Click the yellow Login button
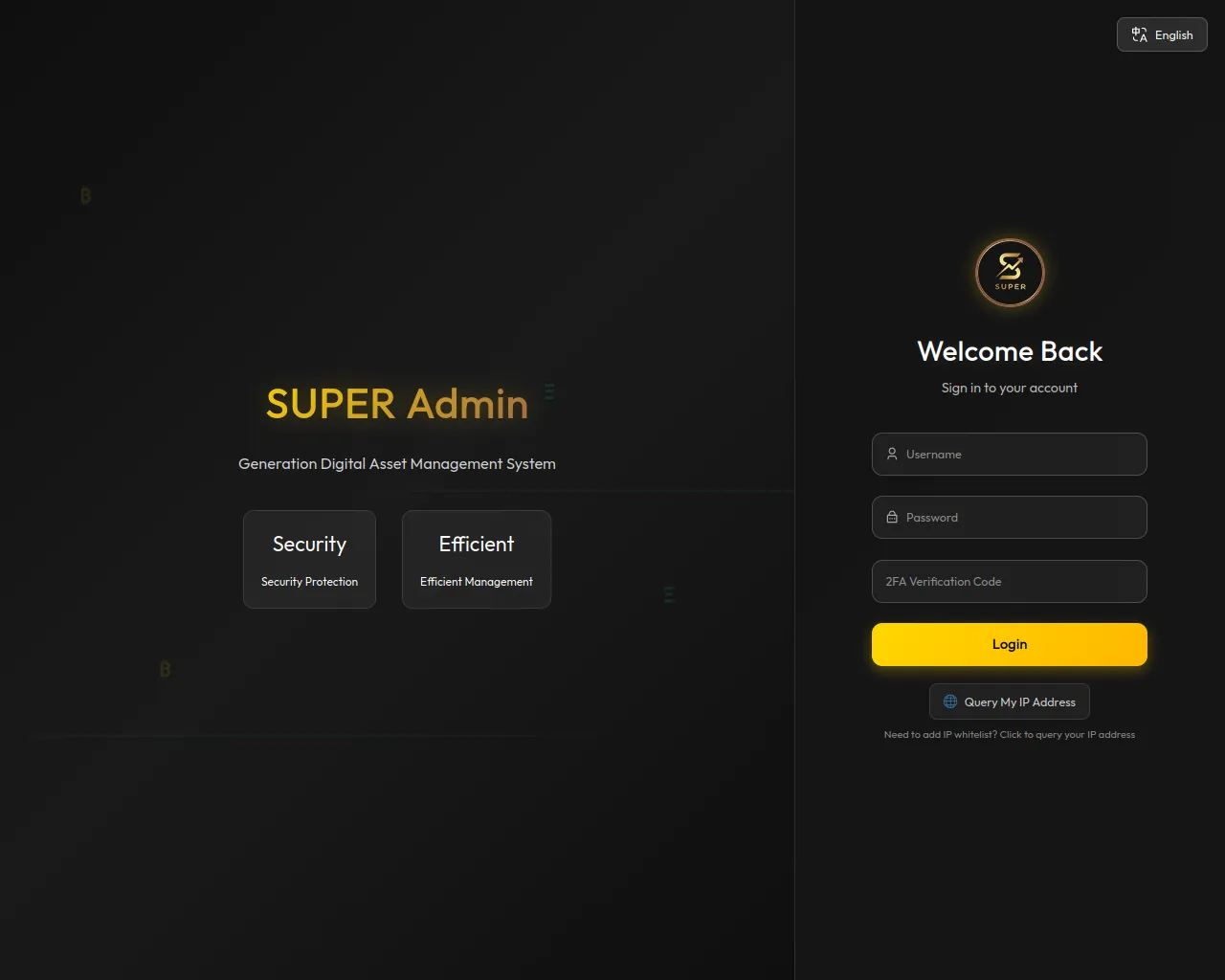Image resolution: width=1225 pixels, height=980 pixels. pos(1010,644)
